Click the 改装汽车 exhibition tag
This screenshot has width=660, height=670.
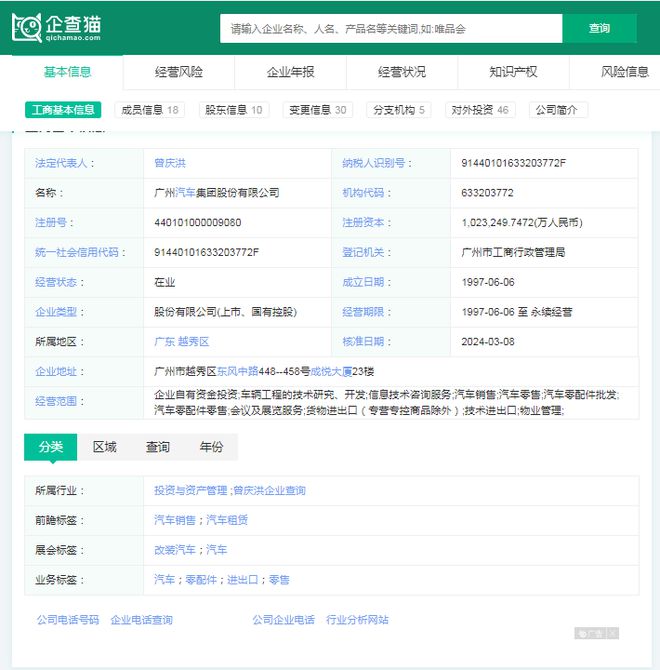pos(175,550)
